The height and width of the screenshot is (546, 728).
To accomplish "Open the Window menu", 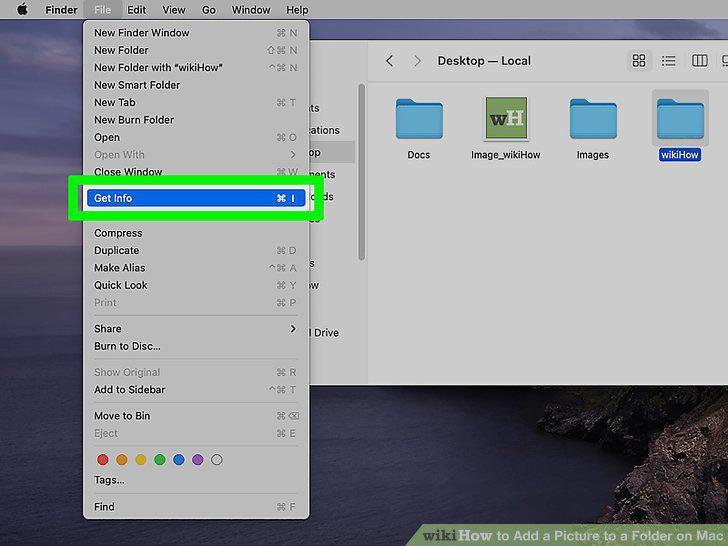I will (x=251, y=10).
